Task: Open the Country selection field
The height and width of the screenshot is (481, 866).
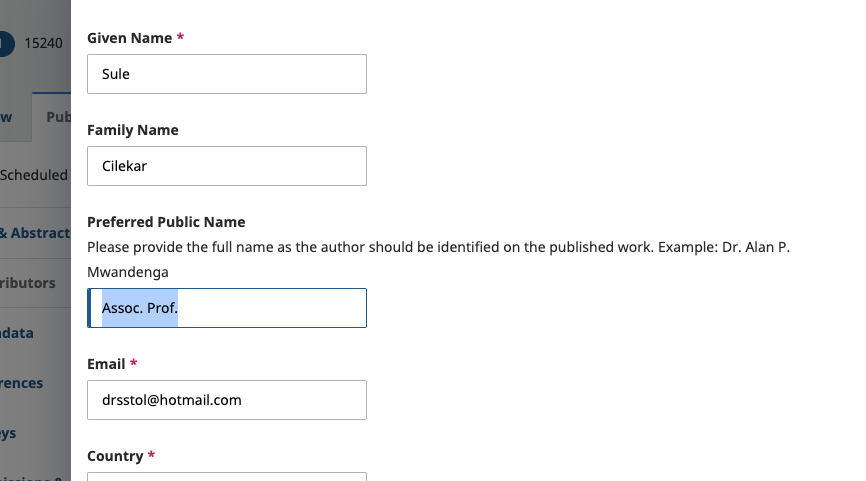Action: pyautogui.click(x=226, y=476)
